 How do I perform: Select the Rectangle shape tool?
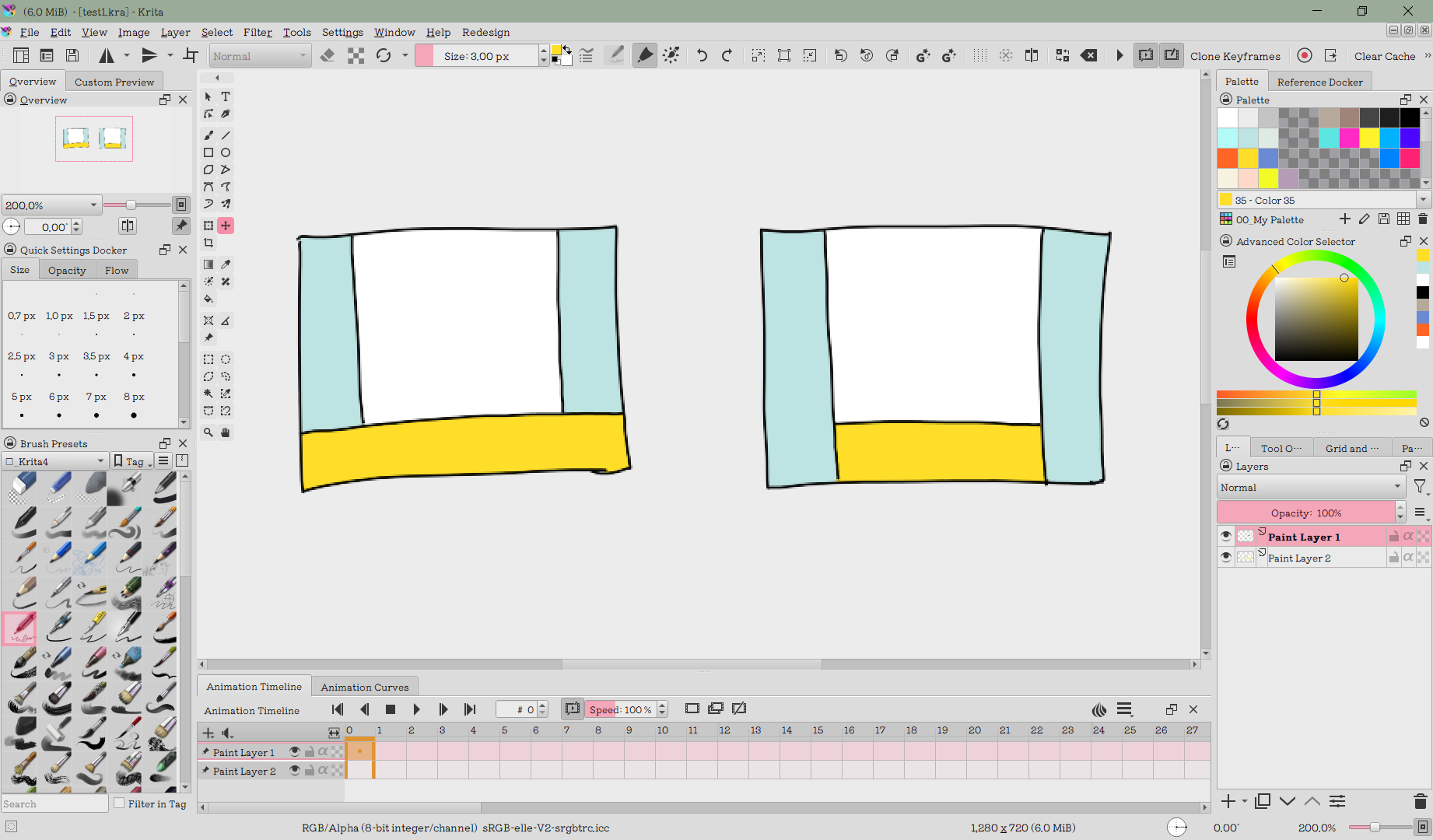208,152
